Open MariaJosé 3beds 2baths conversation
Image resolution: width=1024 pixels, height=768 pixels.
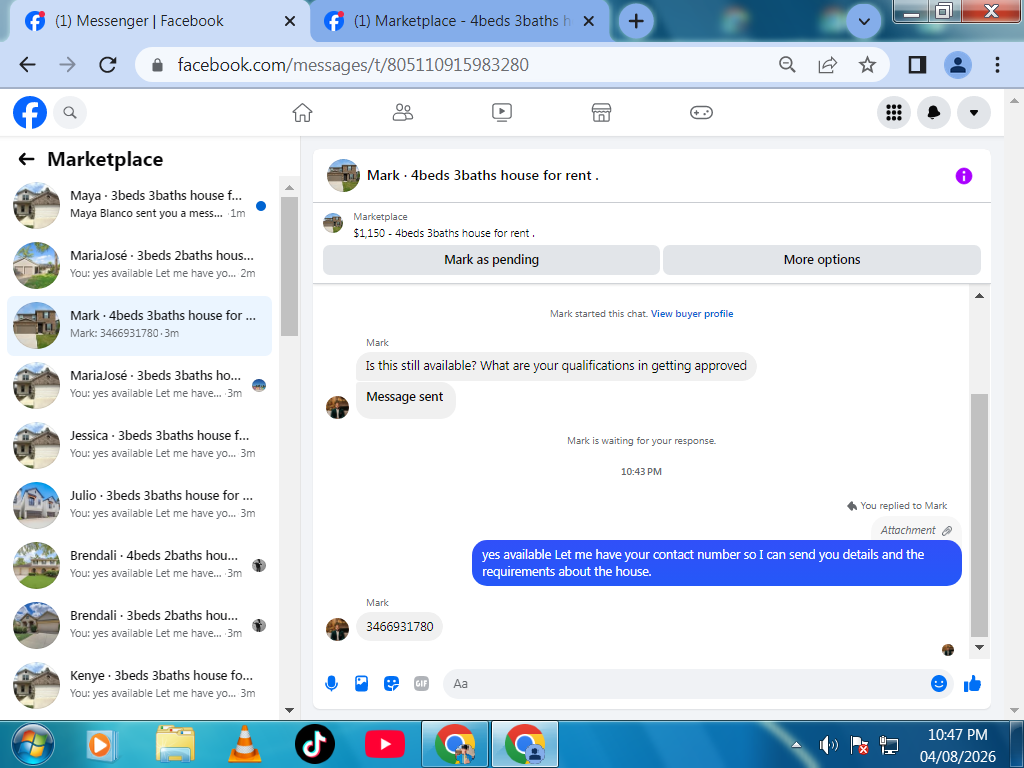coord(139,265)
